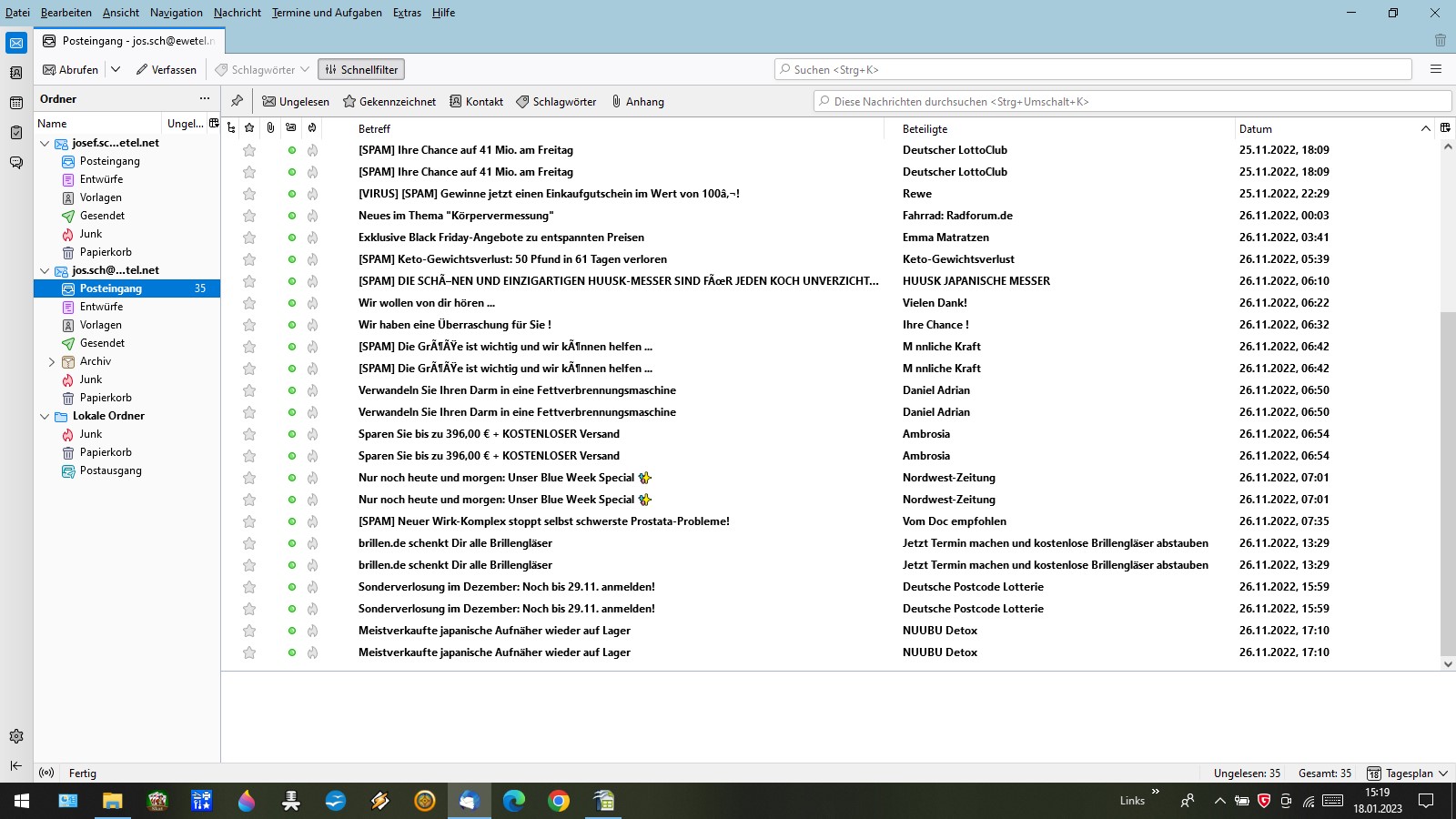Viewport: 1456px width, 819px height.
Task: Expand the Archiv folder
Action: pos(52,361)
